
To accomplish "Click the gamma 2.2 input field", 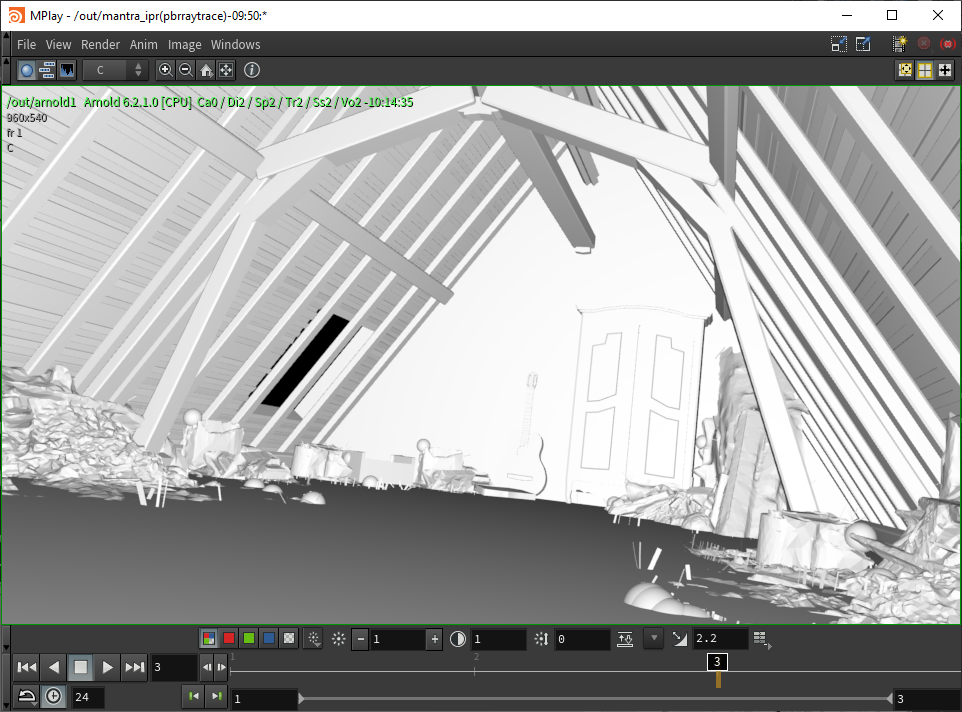I will coord(720,639).
